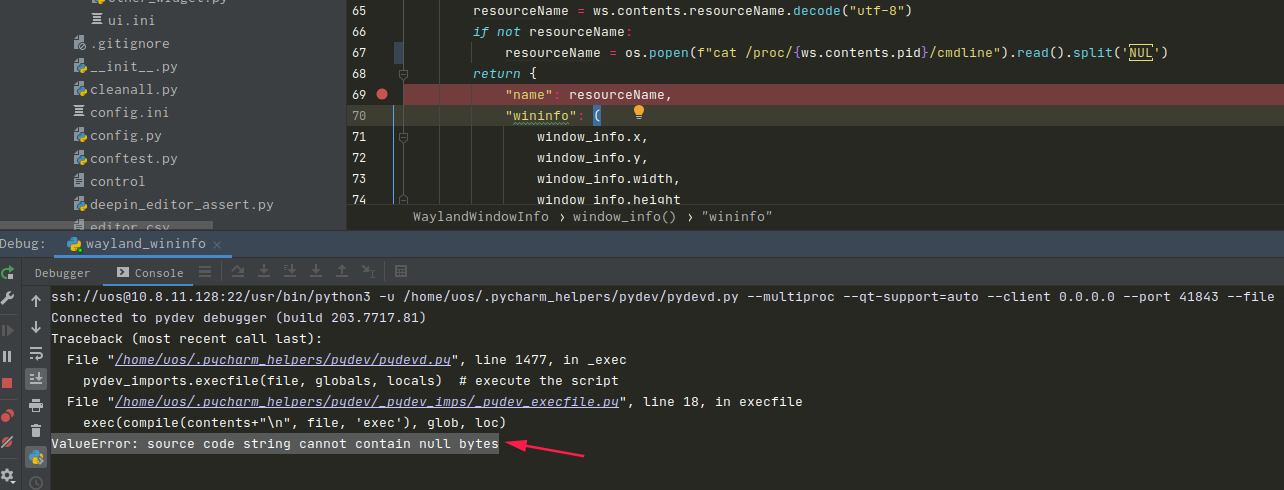Click the Rerun debug icon

tap(8, 273)
